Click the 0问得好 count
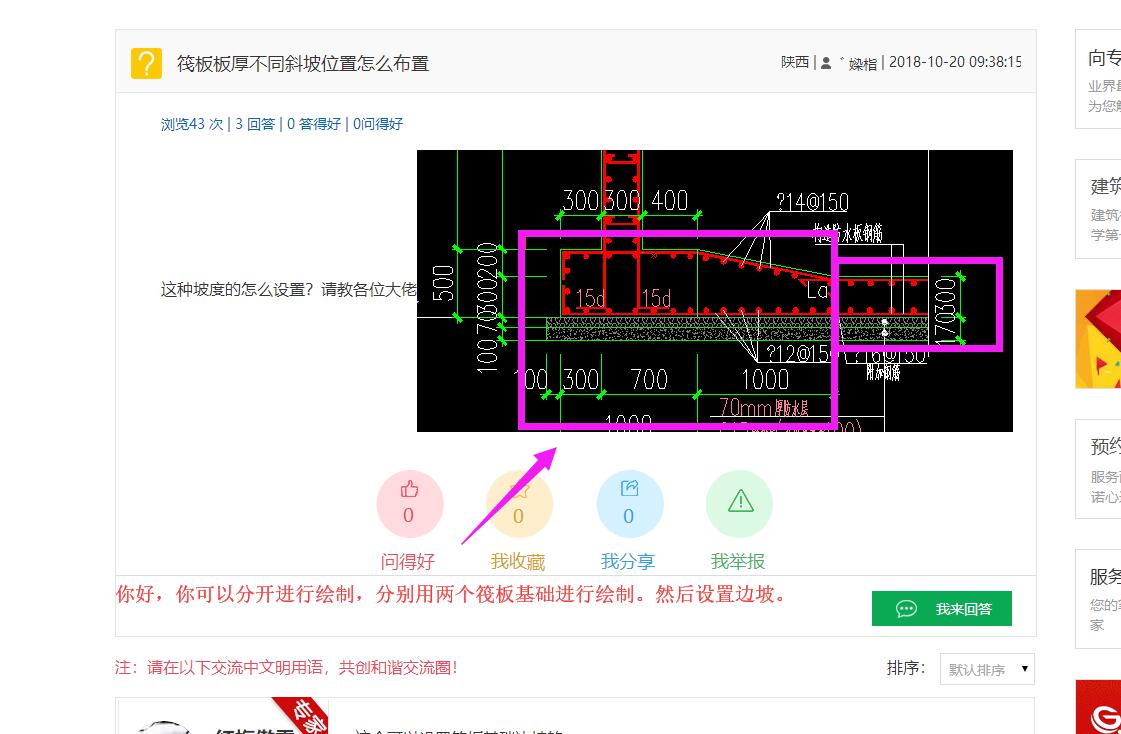This screenshot has width=1121, height=734. point(378,124)
